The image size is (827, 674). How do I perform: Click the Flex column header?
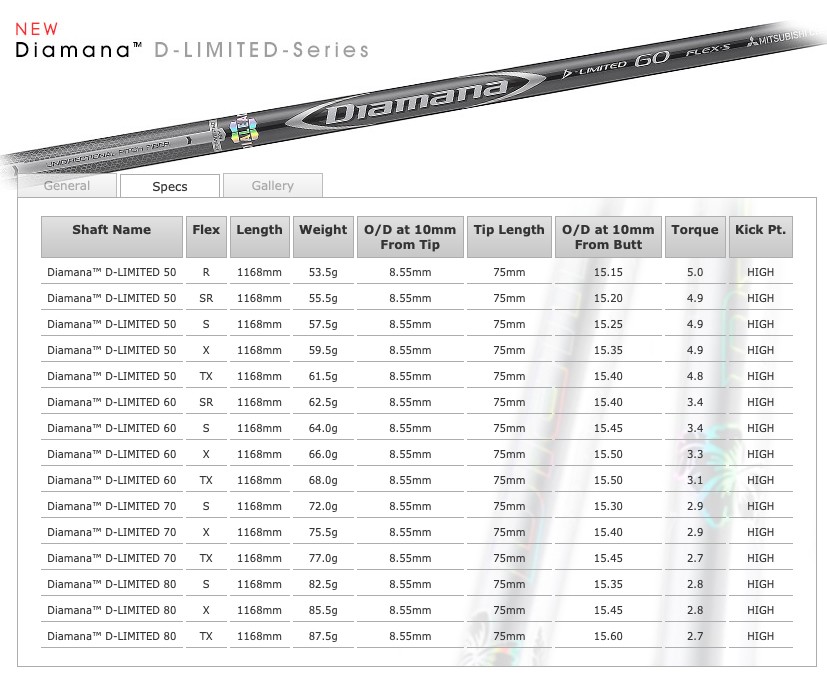pos(205,230)
